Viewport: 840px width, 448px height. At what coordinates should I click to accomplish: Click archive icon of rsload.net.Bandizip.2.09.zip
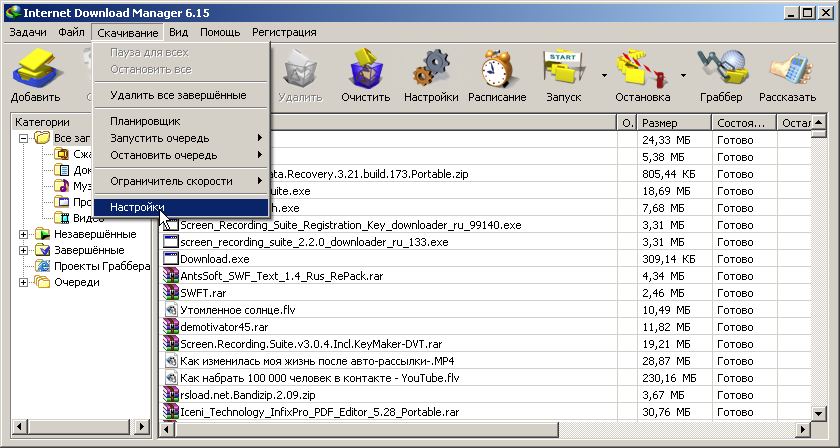(x=170, y=395)
